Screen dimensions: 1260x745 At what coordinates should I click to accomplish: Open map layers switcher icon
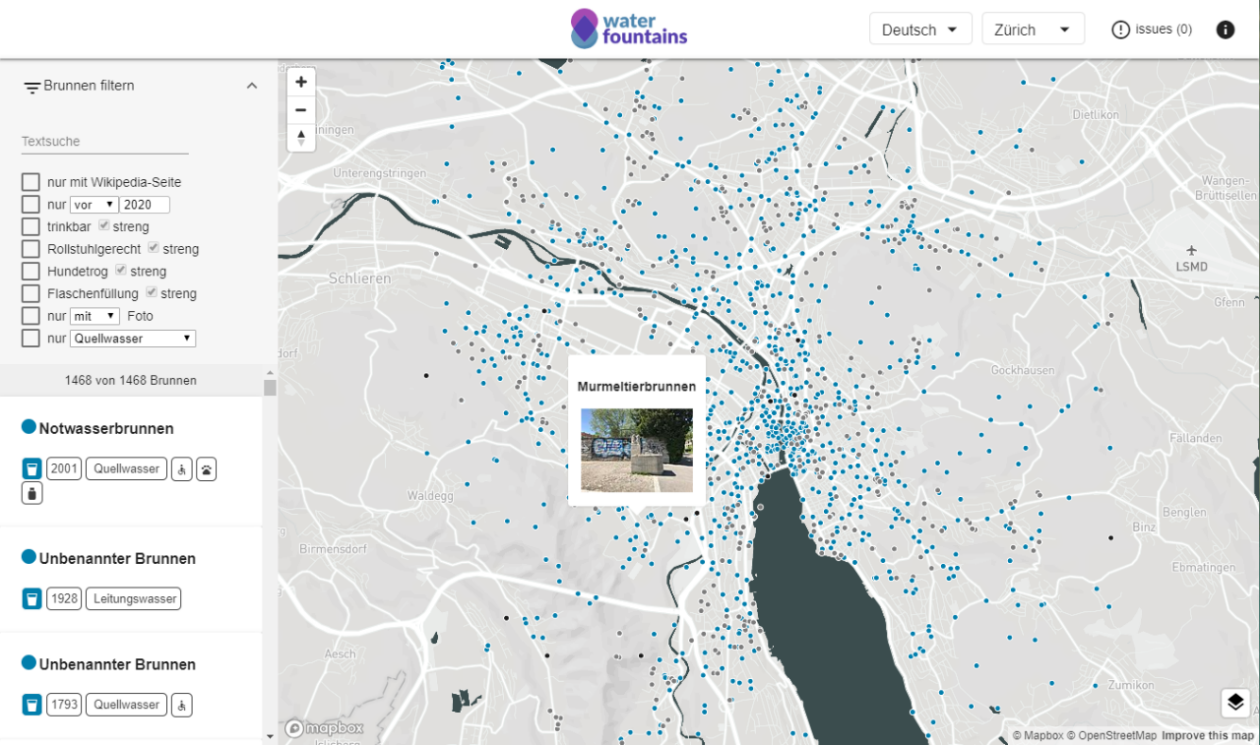(x=1235, y=703)
